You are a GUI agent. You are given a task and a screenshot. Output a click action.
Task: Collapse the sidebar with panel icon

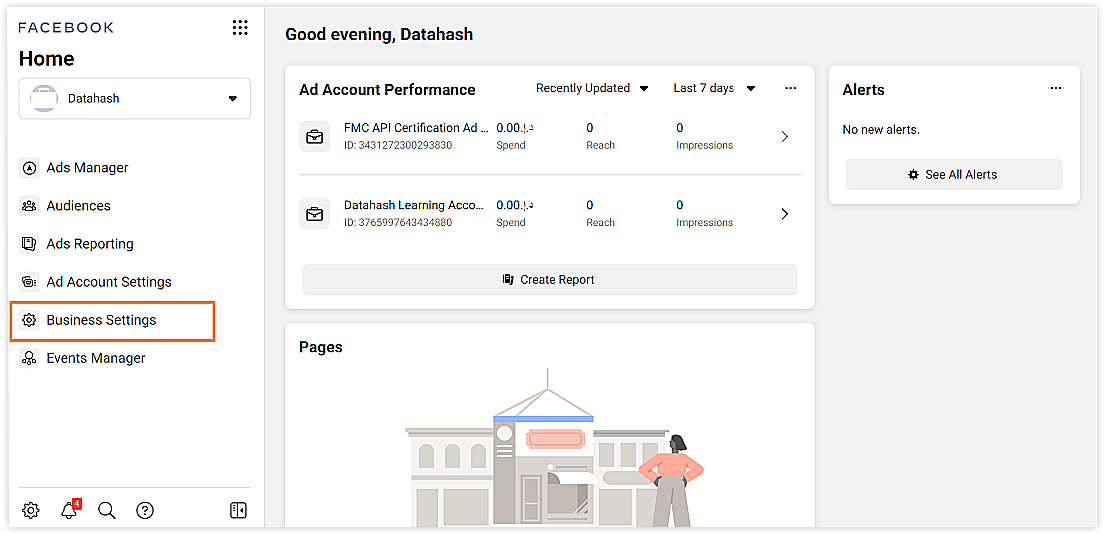[x=239, y=510]
